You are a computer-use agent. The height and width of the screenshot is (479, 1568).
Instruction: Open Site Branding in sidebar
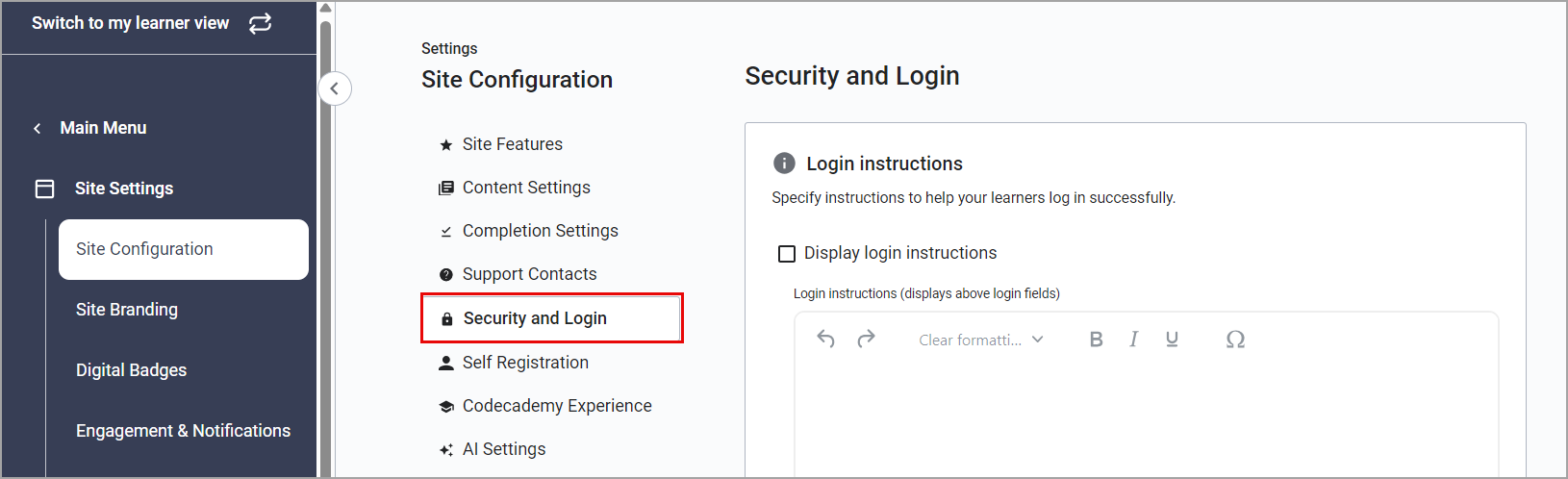[127, 310]
